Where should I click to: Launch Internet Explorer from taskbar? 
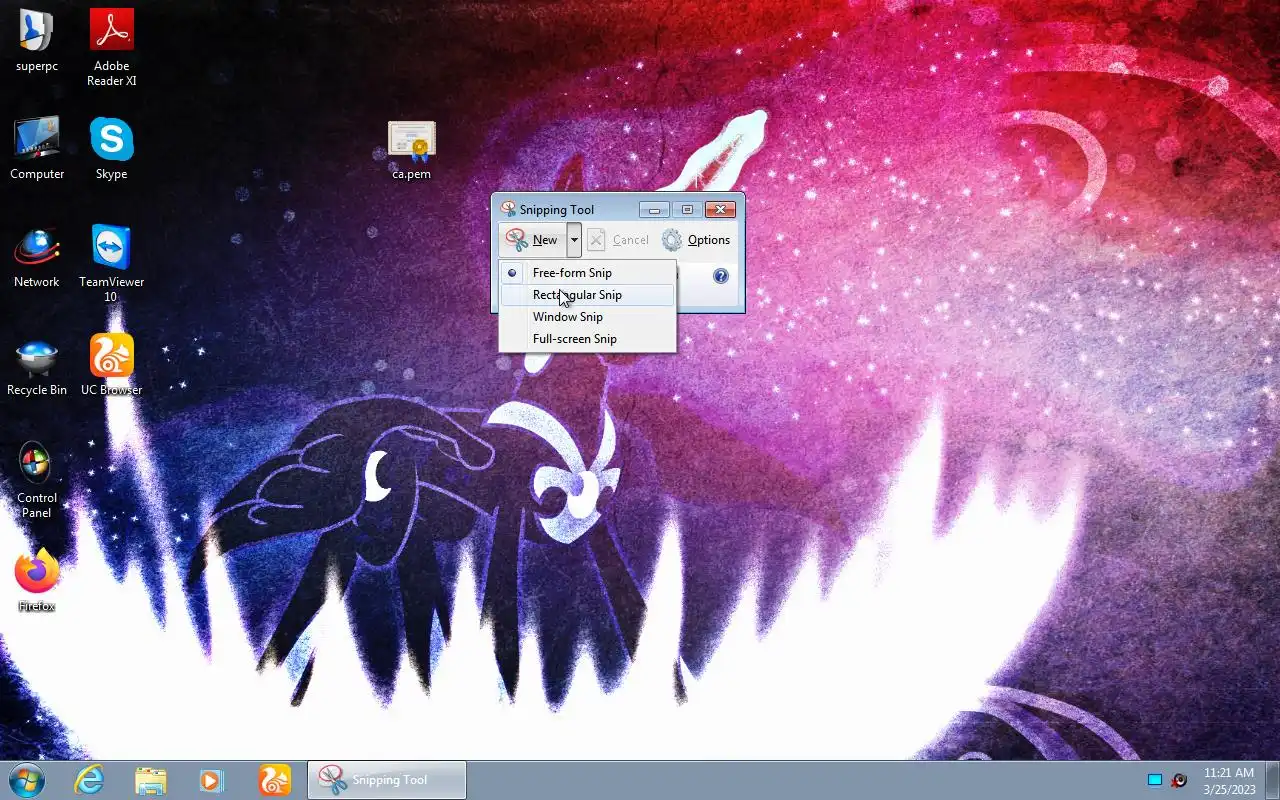coord(89,780)
